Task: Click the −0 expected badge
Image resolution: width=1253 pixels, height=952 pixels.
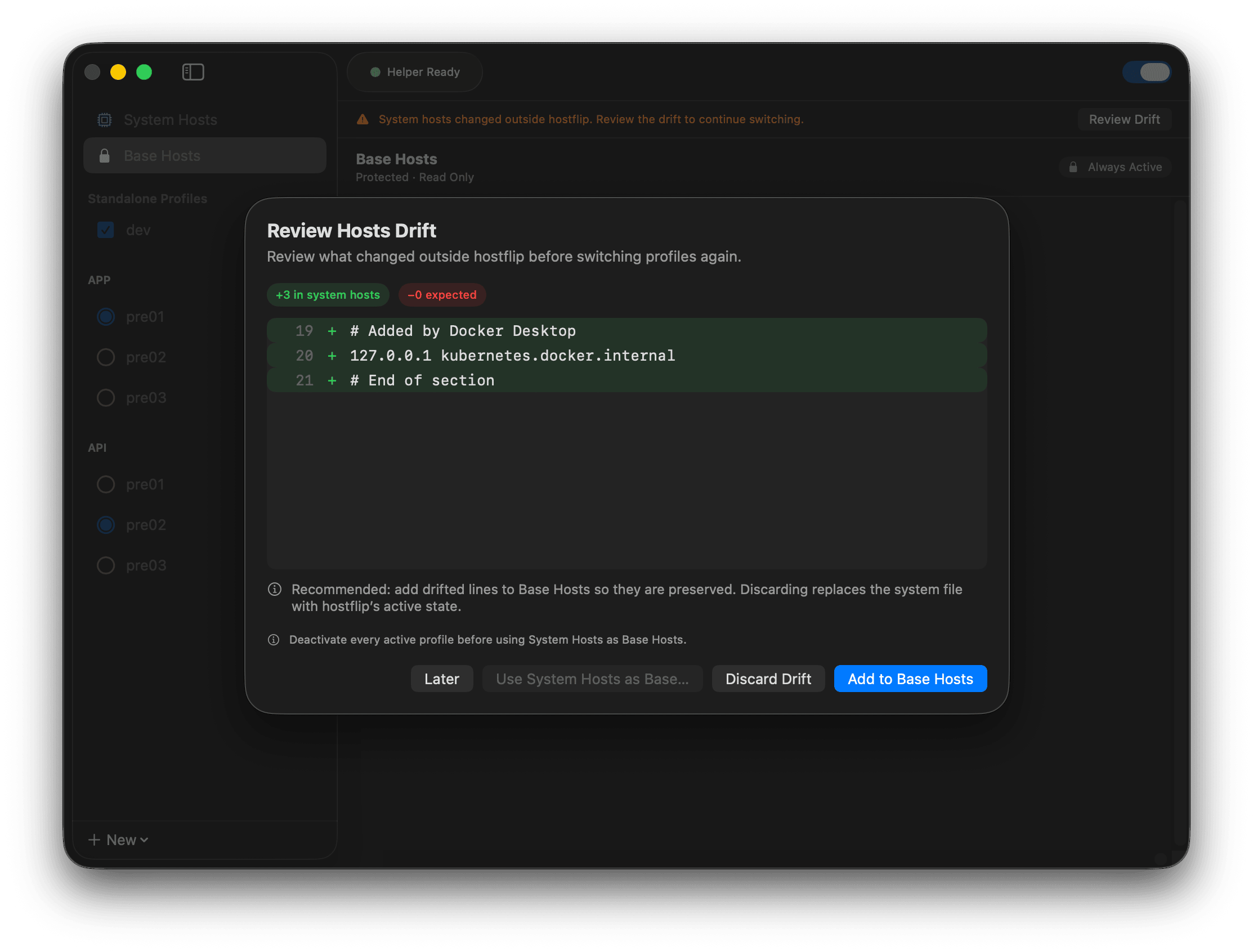Action: coord(442,295)
